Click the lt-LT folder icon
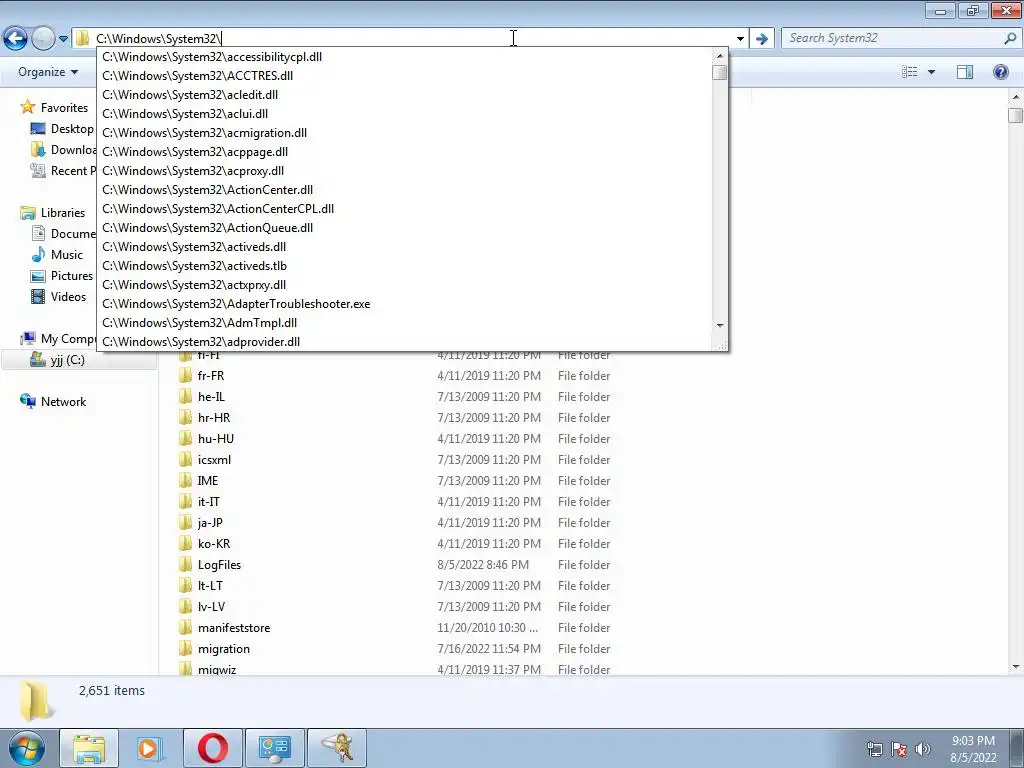This screenshot has height=768, width=1024. [x=186, y=586]
